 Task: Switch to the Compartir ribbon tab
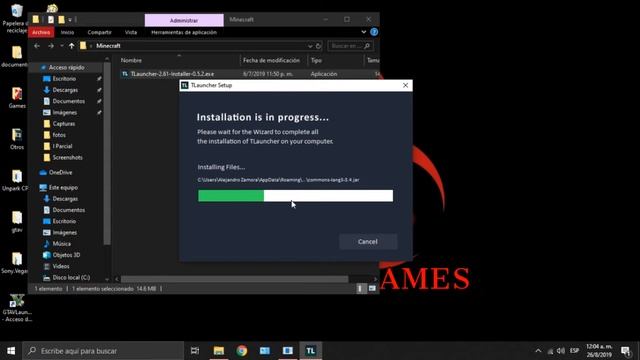pyautogui.click(x=99, y=32)
